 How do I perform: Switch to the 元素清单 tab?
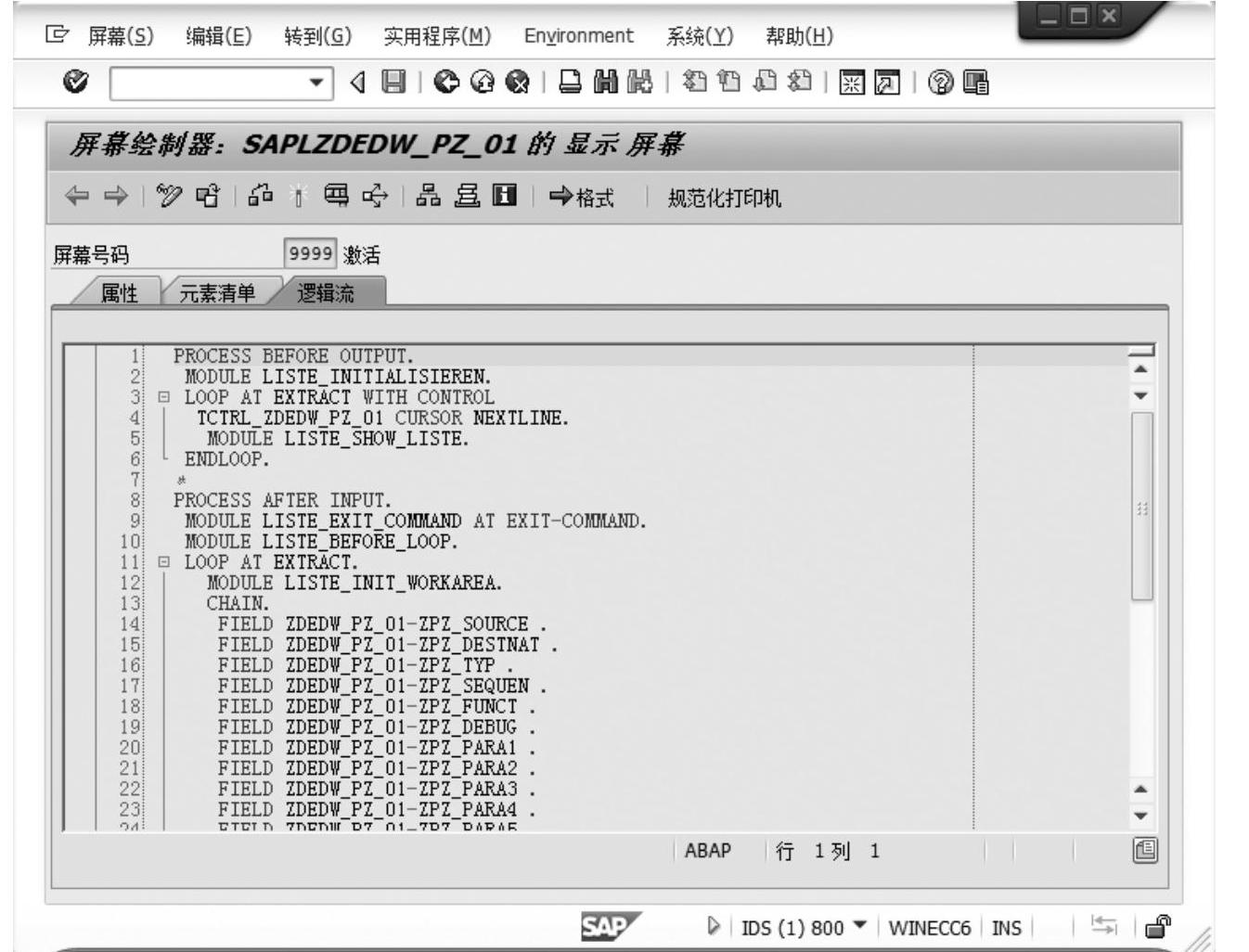(x=217, y=293)
